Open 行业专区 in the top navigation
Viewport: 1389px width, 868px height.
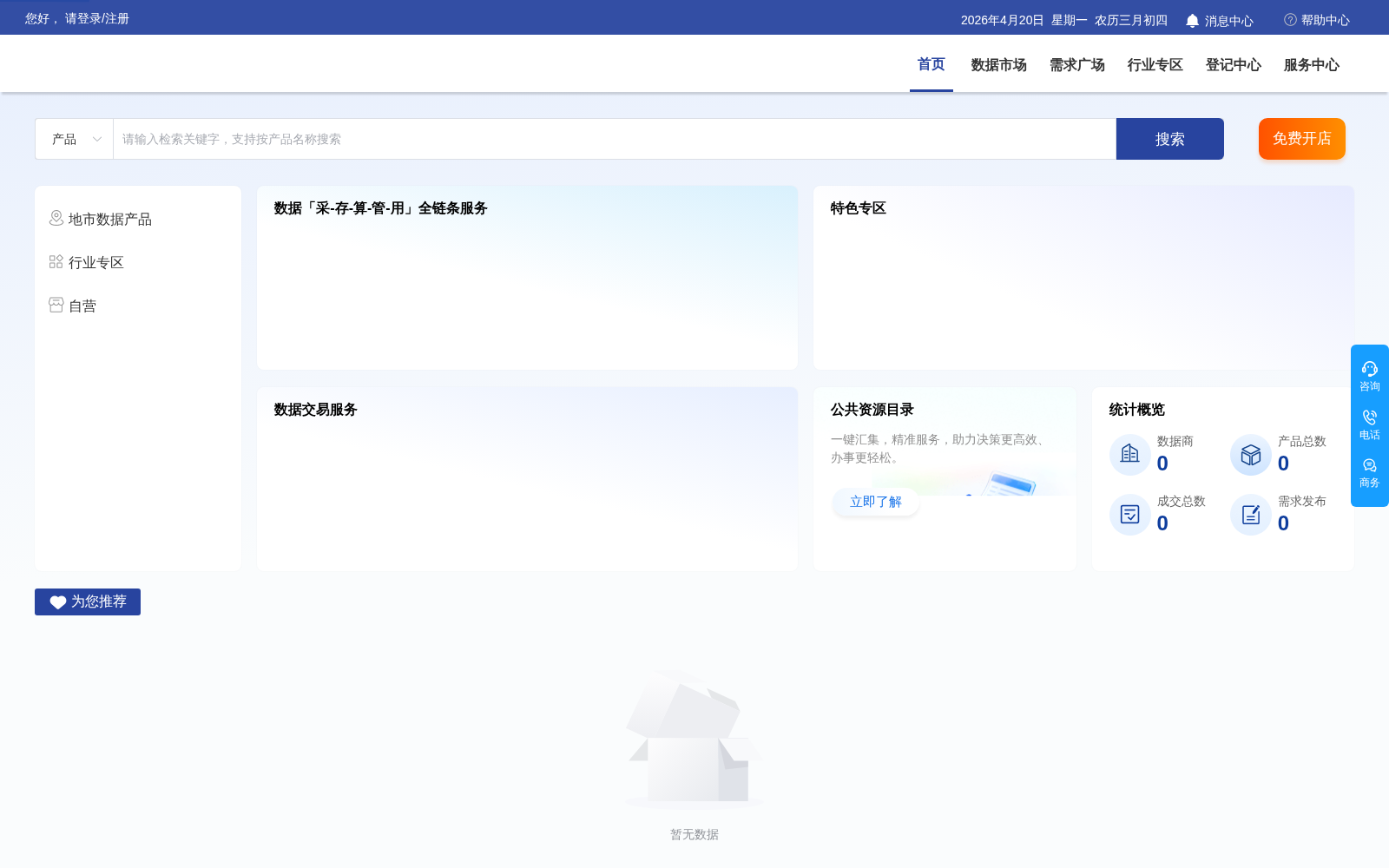(x=1155, y=65)
